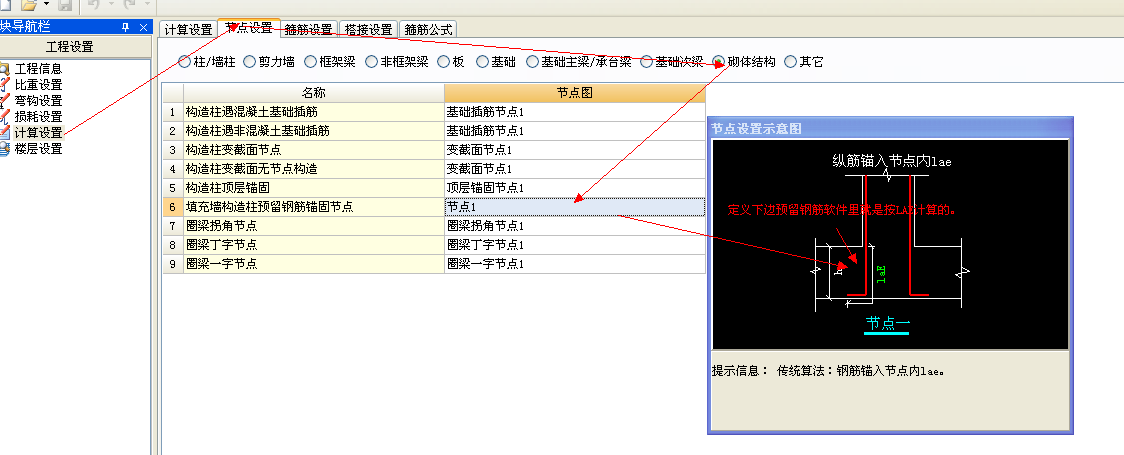
Task: Select row 圈梁一字节点 name cell
Action: pos(314,264)
